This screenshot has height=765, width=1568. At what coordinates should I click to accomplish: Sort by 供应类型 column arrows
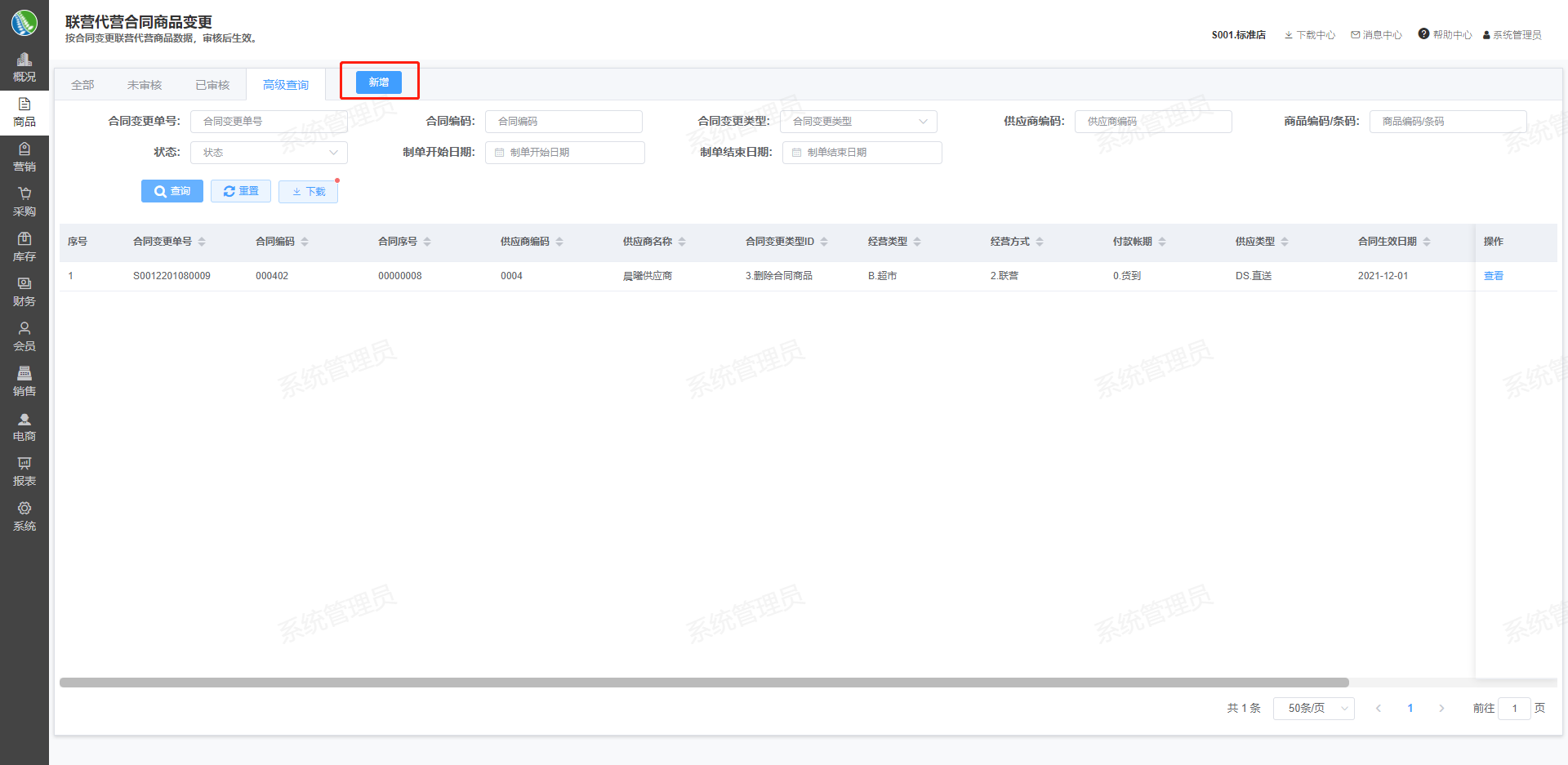(x=1285, y=242)
